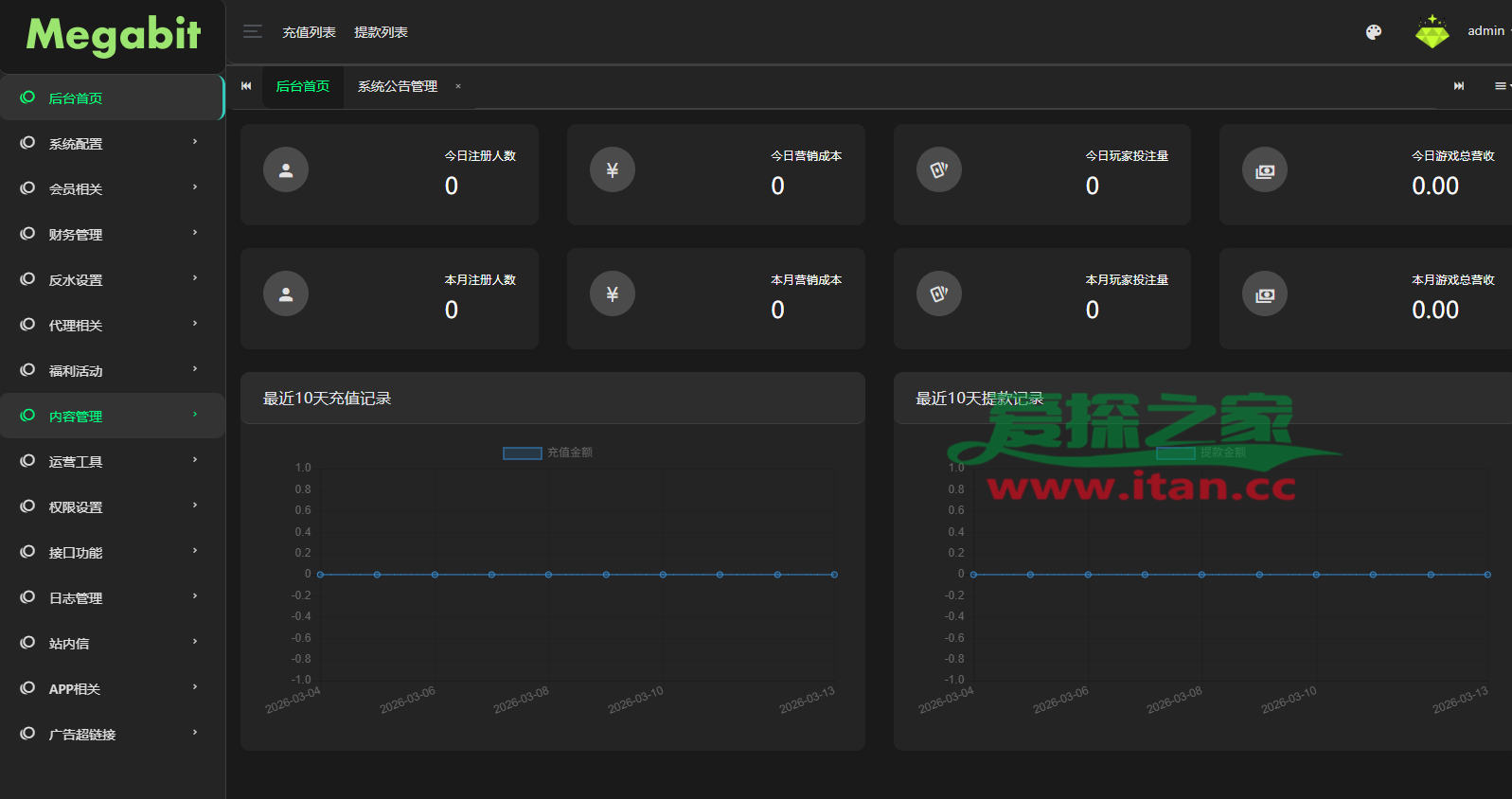
Task: Click the cards icon on 本月玩家投注量 card
Action: [939, 294]
